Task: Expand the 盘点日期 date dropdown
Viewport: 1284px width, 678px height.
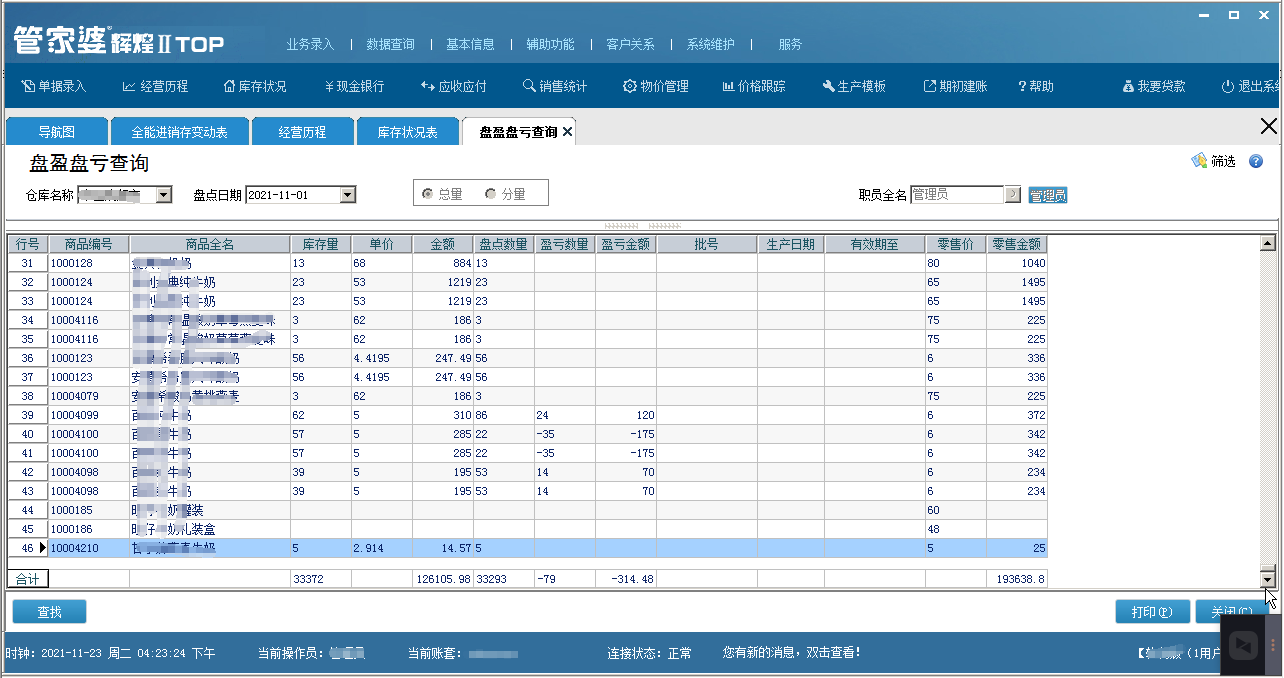Action: 347,195
